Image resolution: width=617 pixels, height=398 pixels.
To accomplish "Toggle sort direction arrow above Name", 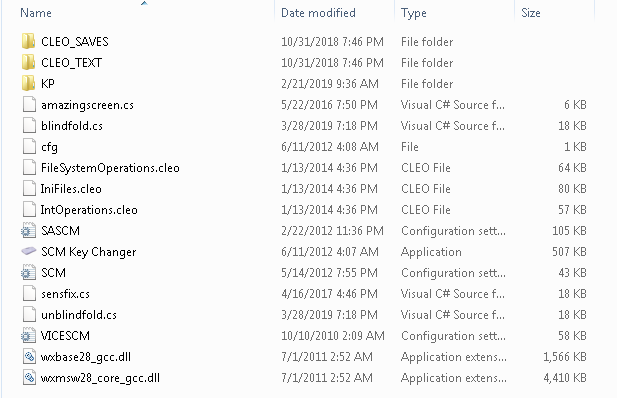I will click(x=144, y=3).
